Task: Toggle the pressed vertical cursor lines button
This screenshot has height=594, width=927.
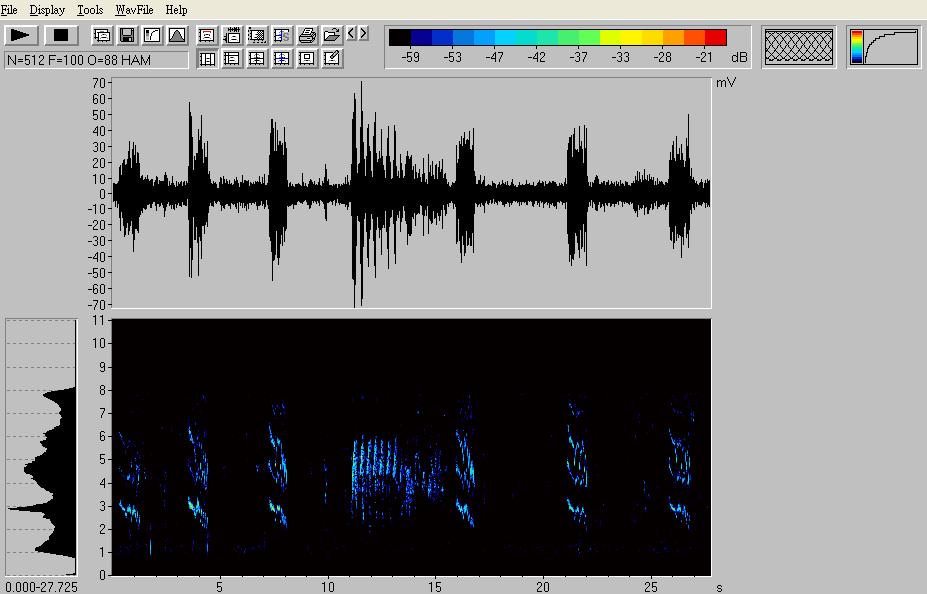Action: click(207, 59)
